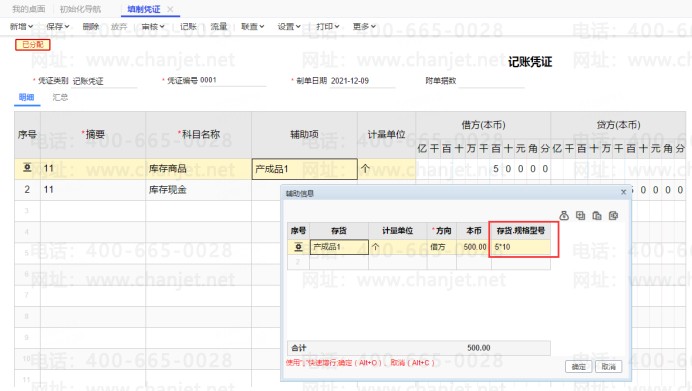
Task: Click the 流量 toolbar button
Action: (x=218, y=26)
